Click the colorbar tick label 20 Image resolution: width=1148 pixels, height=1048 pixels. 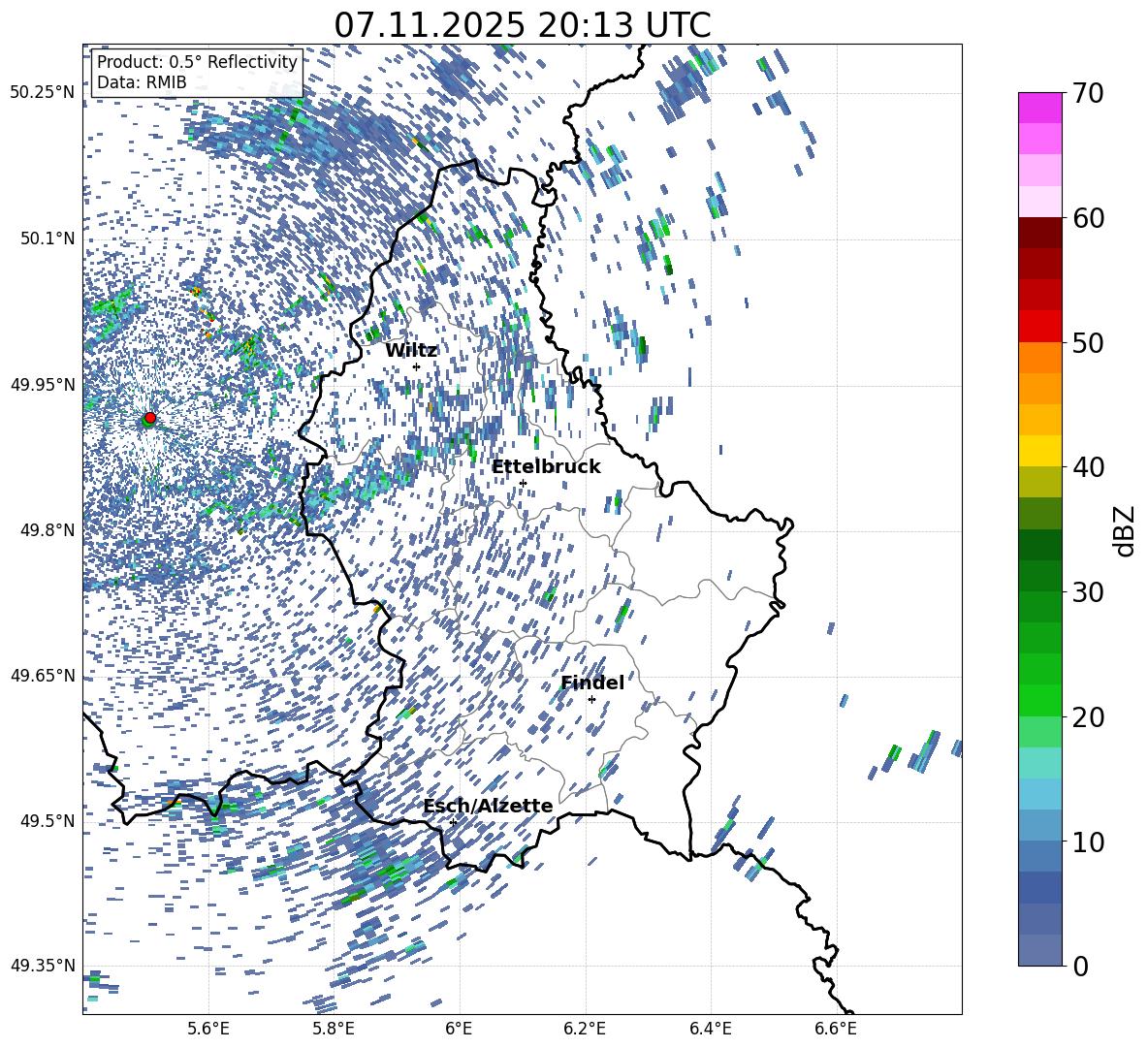[1088, 716]
